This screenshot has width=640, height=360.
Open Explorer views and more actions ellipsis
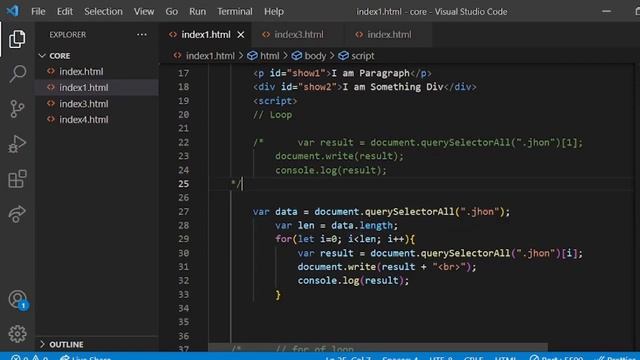[142, 35]
